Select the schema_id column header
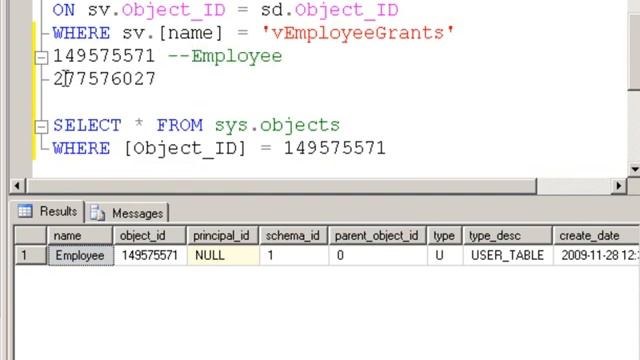This screenshot has height=360, width=640. [293, 236]
